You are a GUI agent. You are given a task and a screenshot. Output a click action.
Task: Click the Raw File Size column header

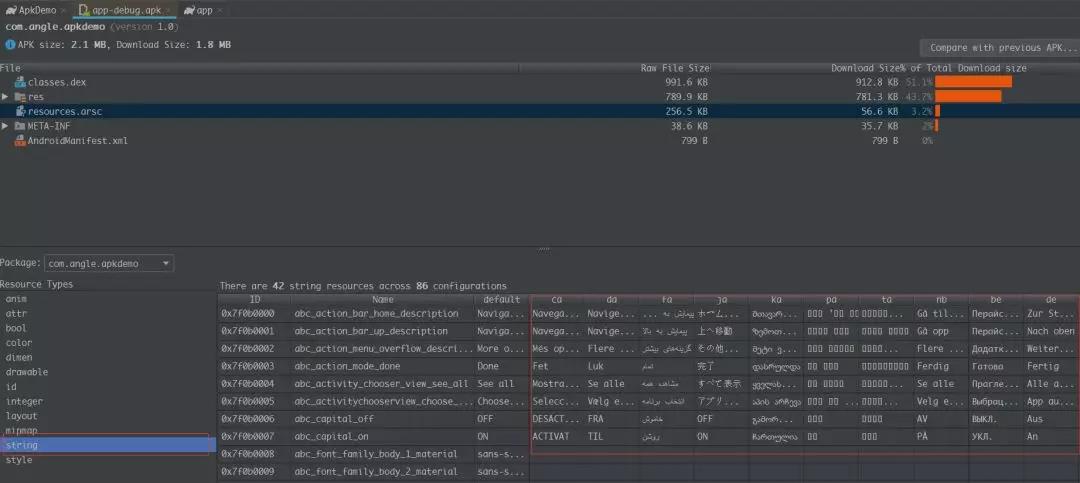pyautogui.click(x=674, y=68)
